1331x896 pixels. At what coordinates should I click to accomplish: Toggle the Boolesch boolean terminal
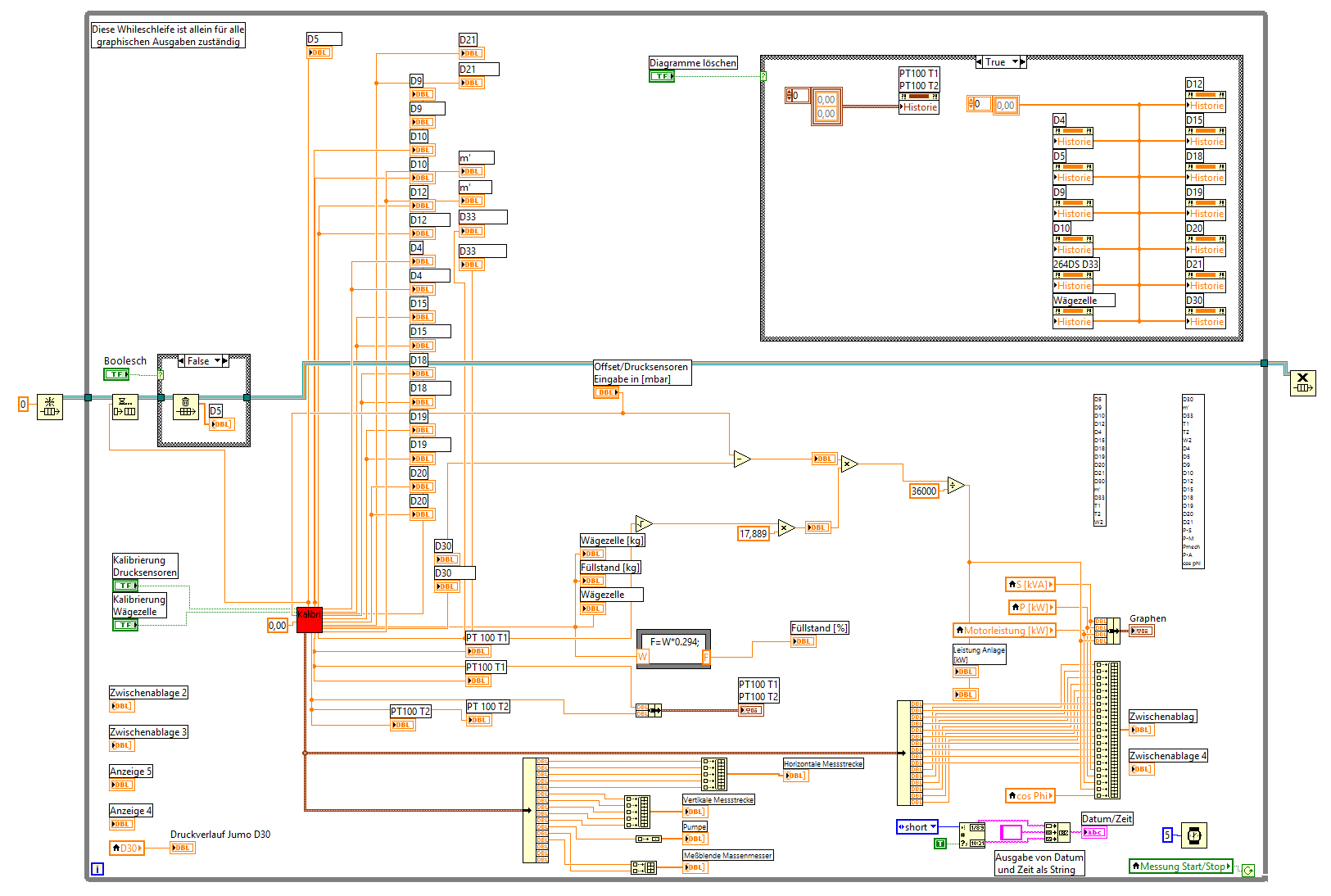[x=116, y=374]
